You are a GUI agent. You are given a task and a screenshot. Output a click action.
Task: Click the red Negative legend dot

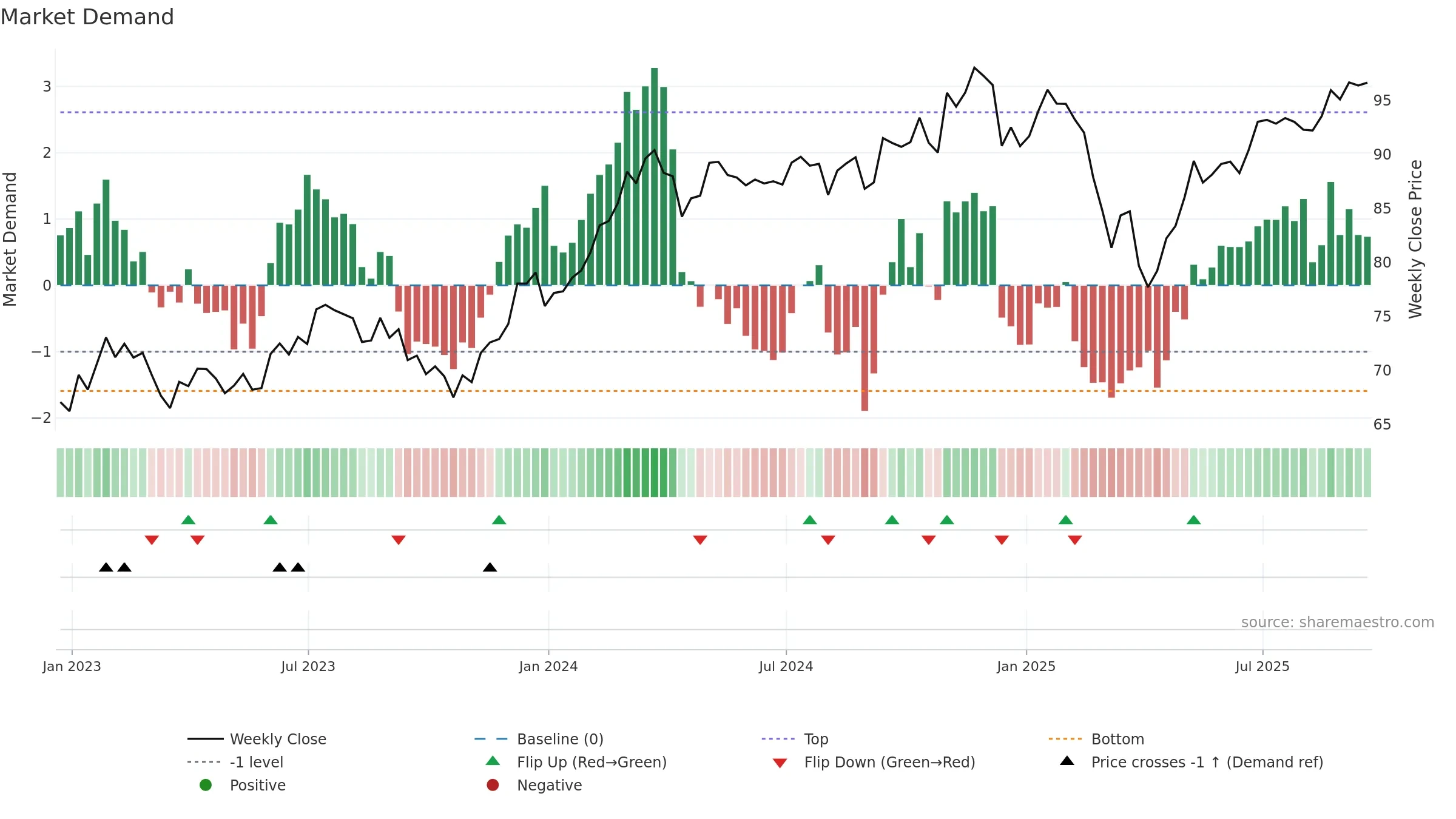tap(493, 785)
